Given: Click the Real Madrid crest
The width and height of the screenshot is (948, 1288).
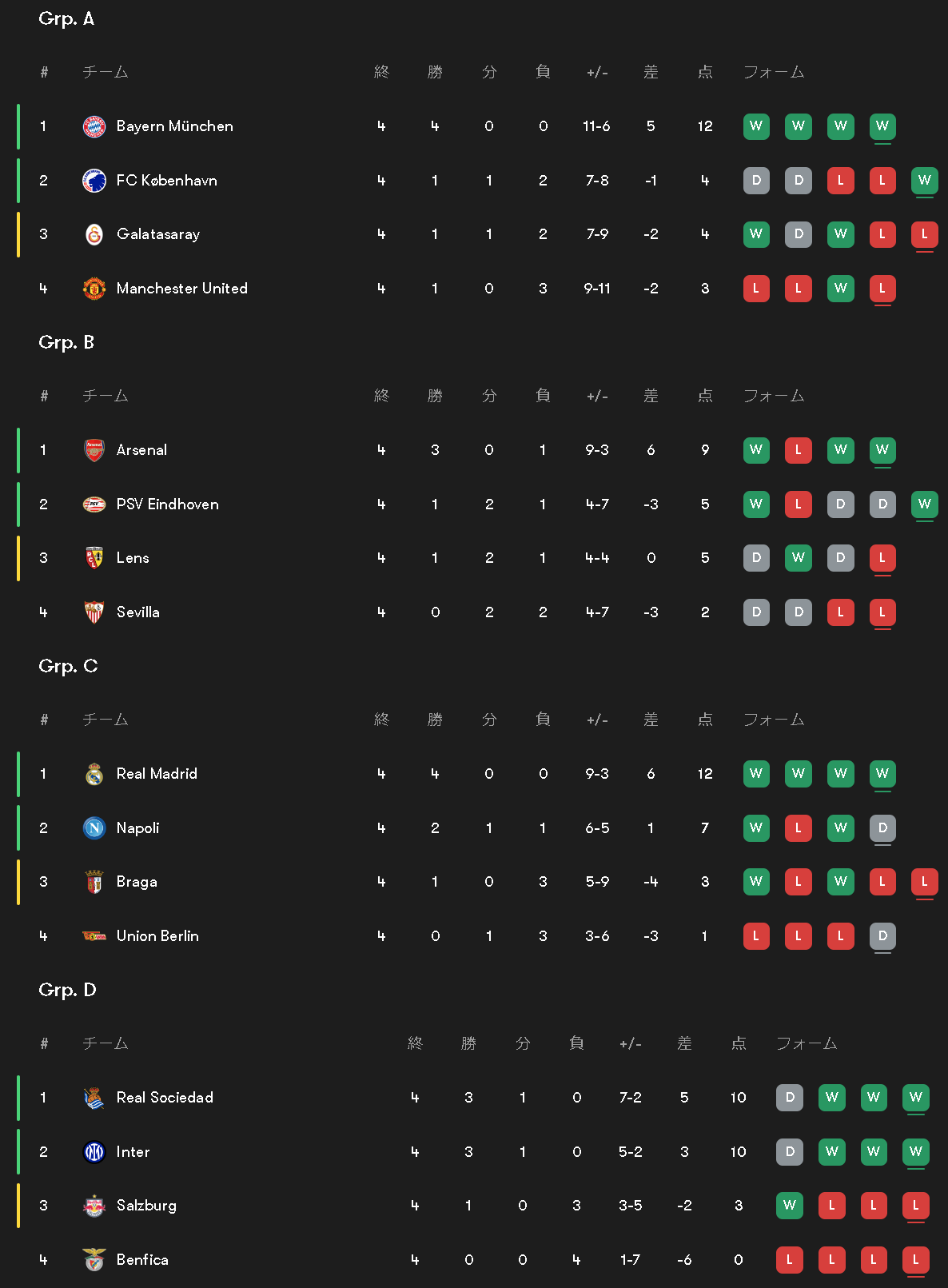Looking at the screenshot, I should [x=94, y=774].
